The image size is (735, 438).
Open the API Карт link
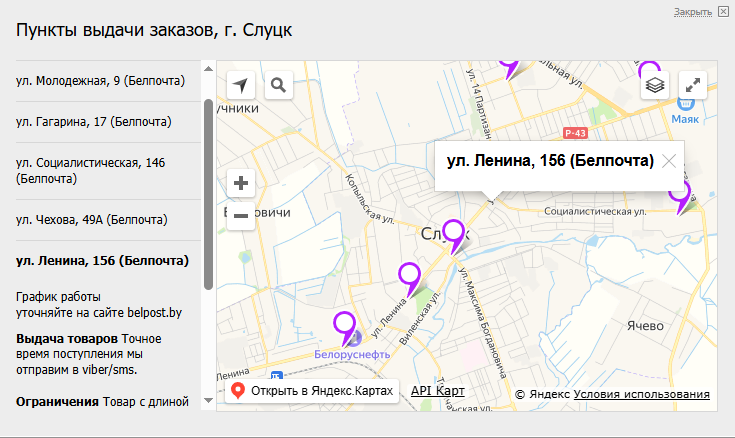coord(438,391)
